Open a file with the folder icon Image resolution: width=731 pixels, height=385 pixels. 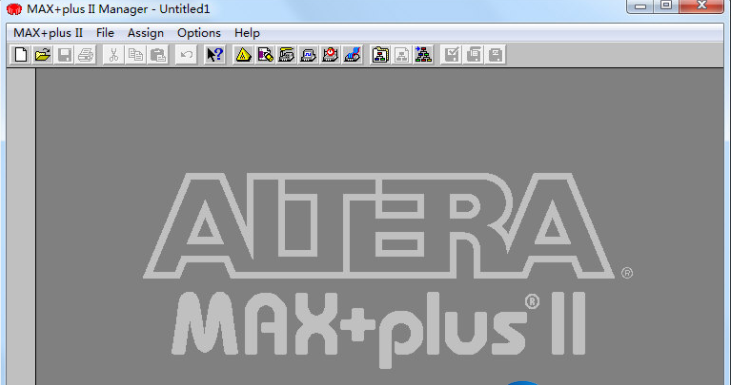click(x=42, y=55)
